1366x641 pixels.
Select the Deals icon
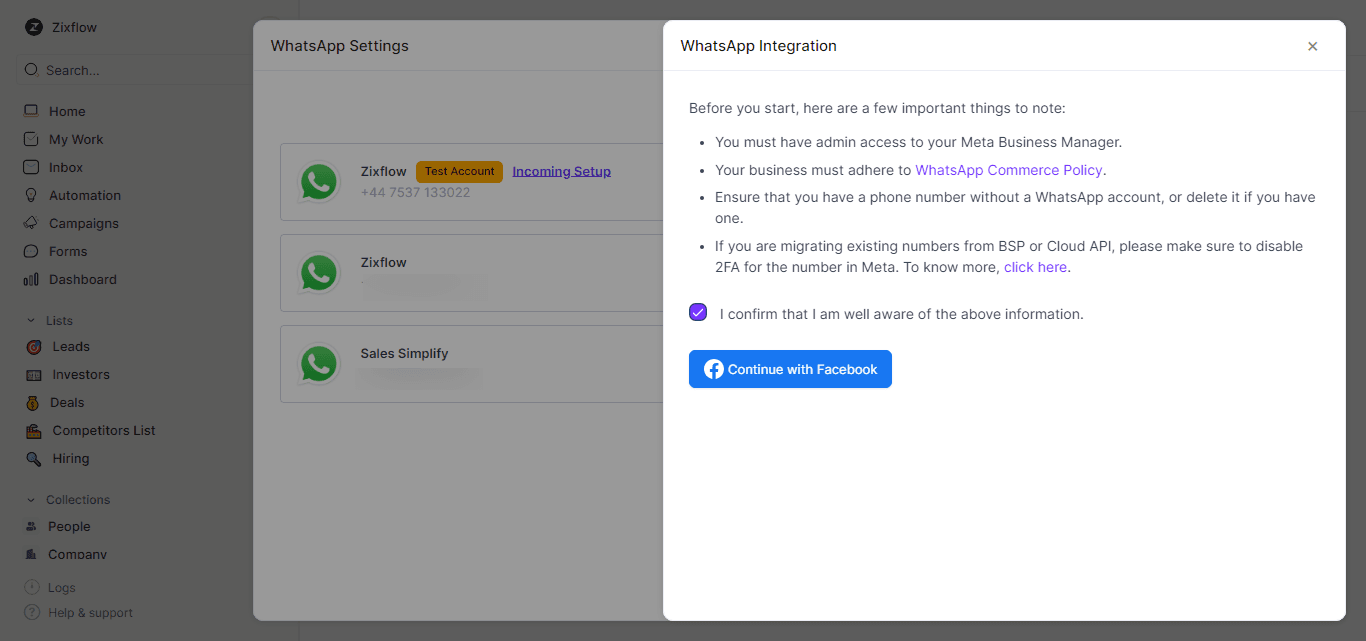tap(32, 402)
